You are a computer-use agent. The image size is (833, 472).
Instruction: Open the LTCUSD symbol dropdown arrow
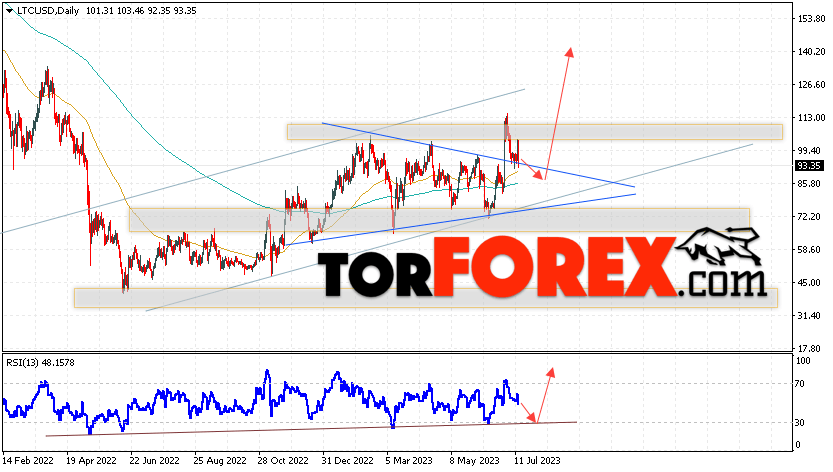click(9, 11)
